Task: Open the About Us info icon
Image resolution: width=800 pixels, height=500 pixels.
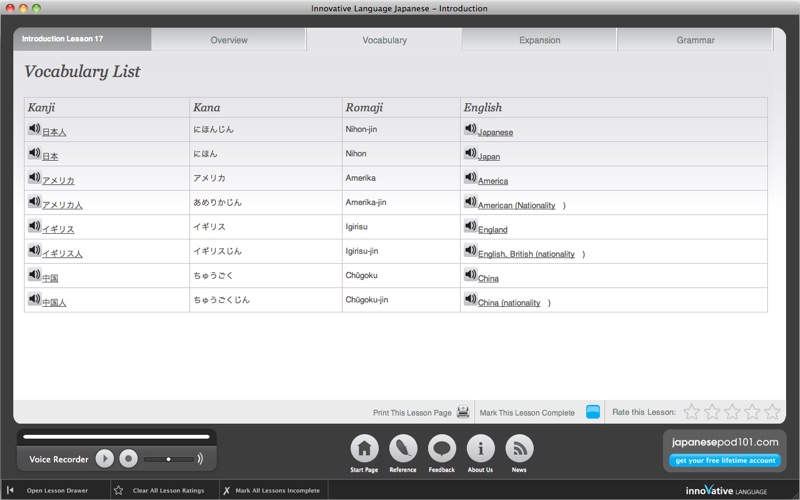Action: click(480, 449)
